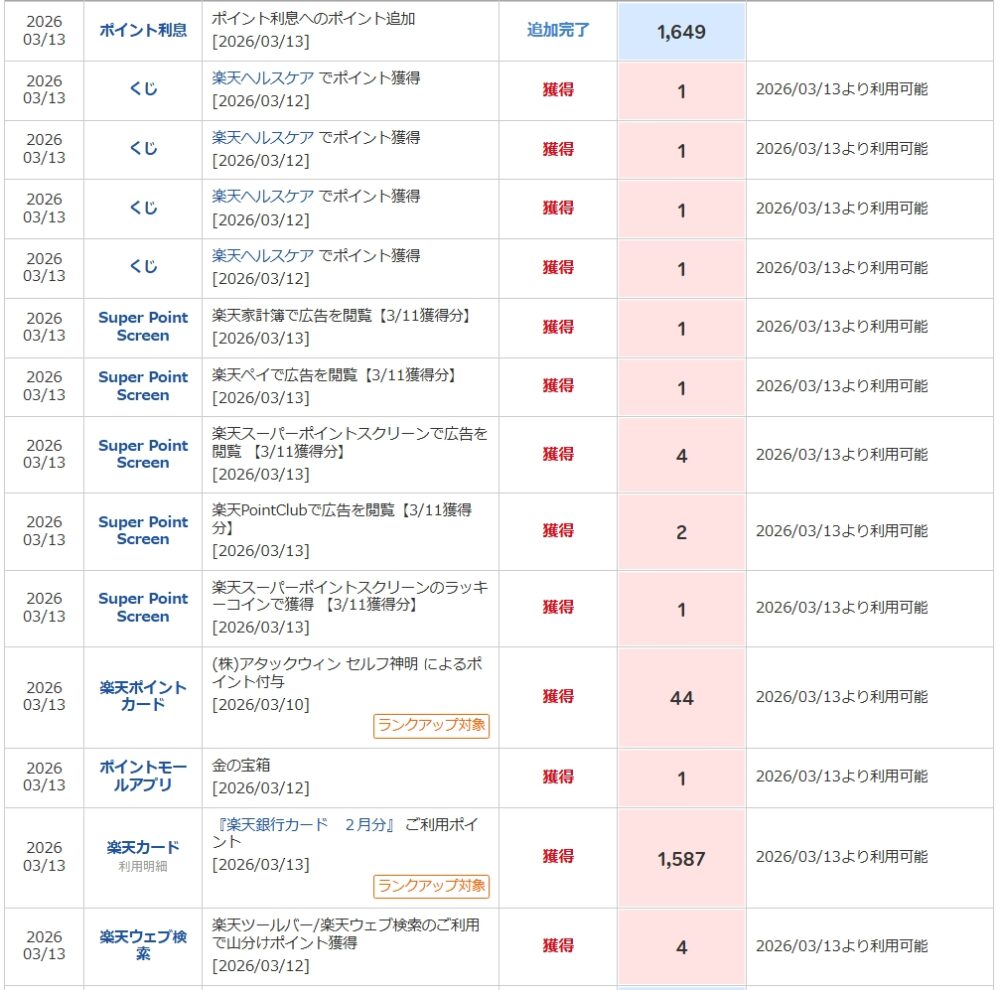1000x990 pixels.
Task: Click ランクアップ対象 badge in the アタックウィン row
Action: tap(432, 726)
